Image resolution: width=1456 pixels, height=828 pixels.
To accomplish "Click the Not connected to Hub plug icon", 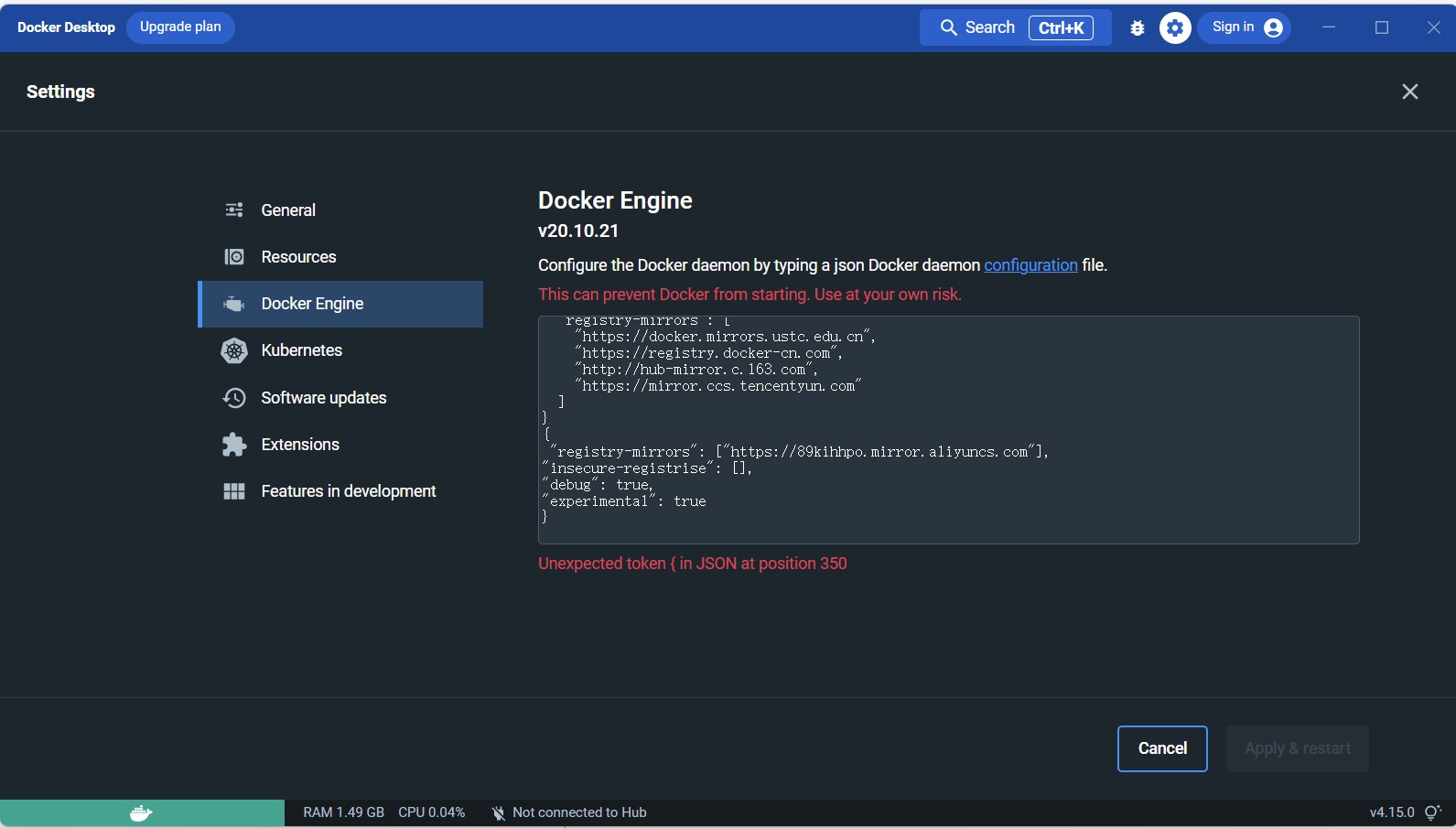I will tap(498, 812).
